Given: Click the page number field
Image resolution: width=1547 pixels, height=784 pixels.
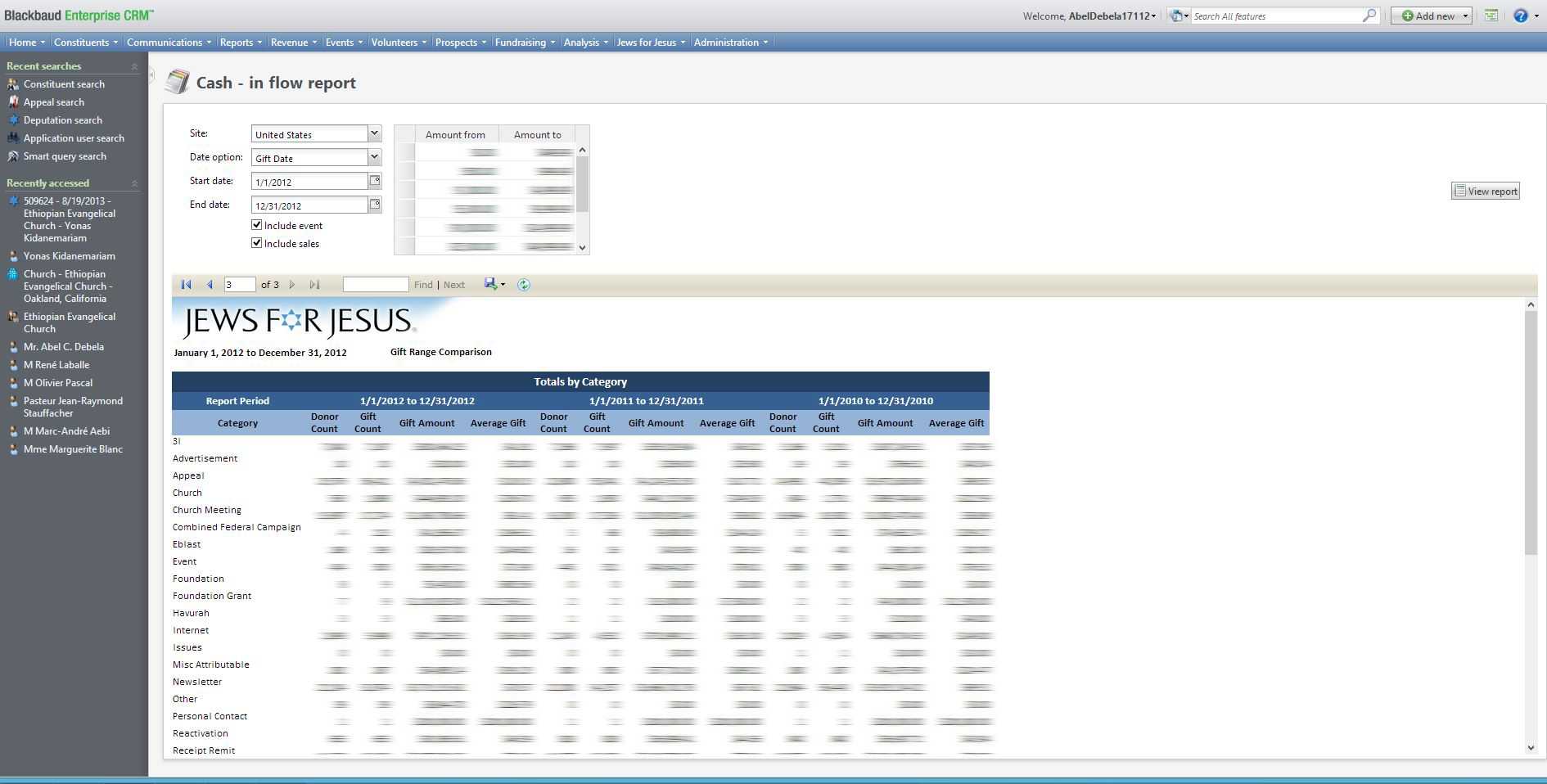Looking at the screenshot, I should click(x=240, y=285).
